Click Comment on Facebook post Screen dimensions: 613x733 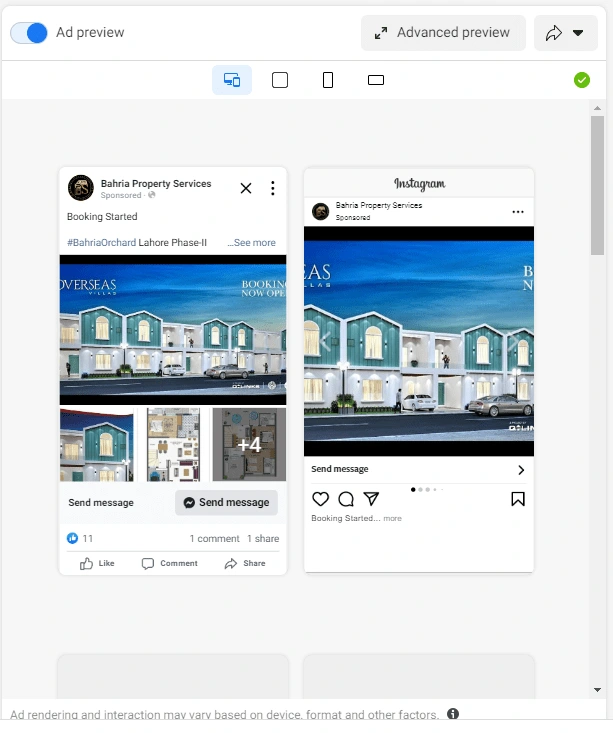click(169, 563)
